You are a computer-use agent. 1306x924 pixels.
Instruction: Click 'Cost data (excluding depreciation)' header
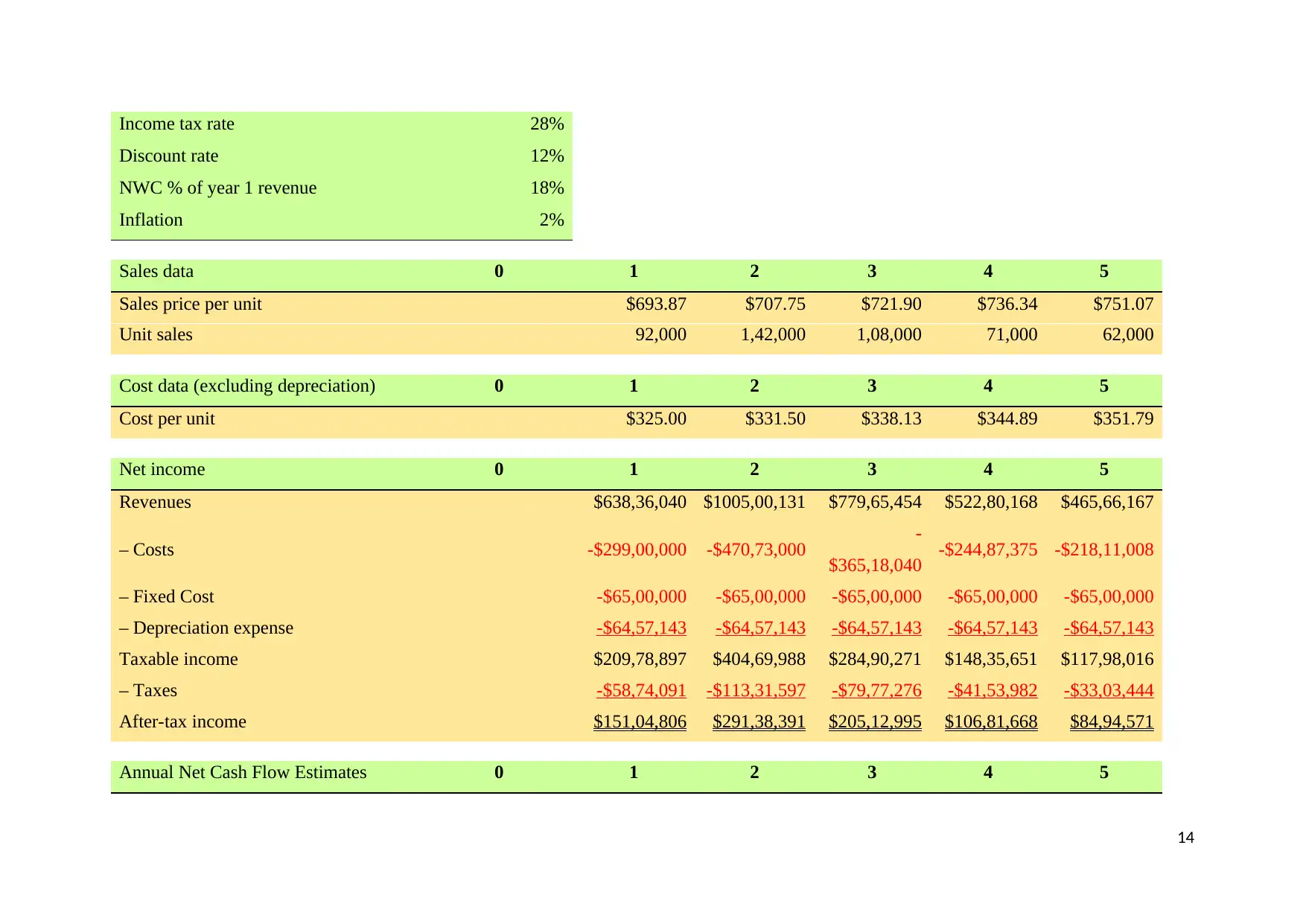[246, 386]
